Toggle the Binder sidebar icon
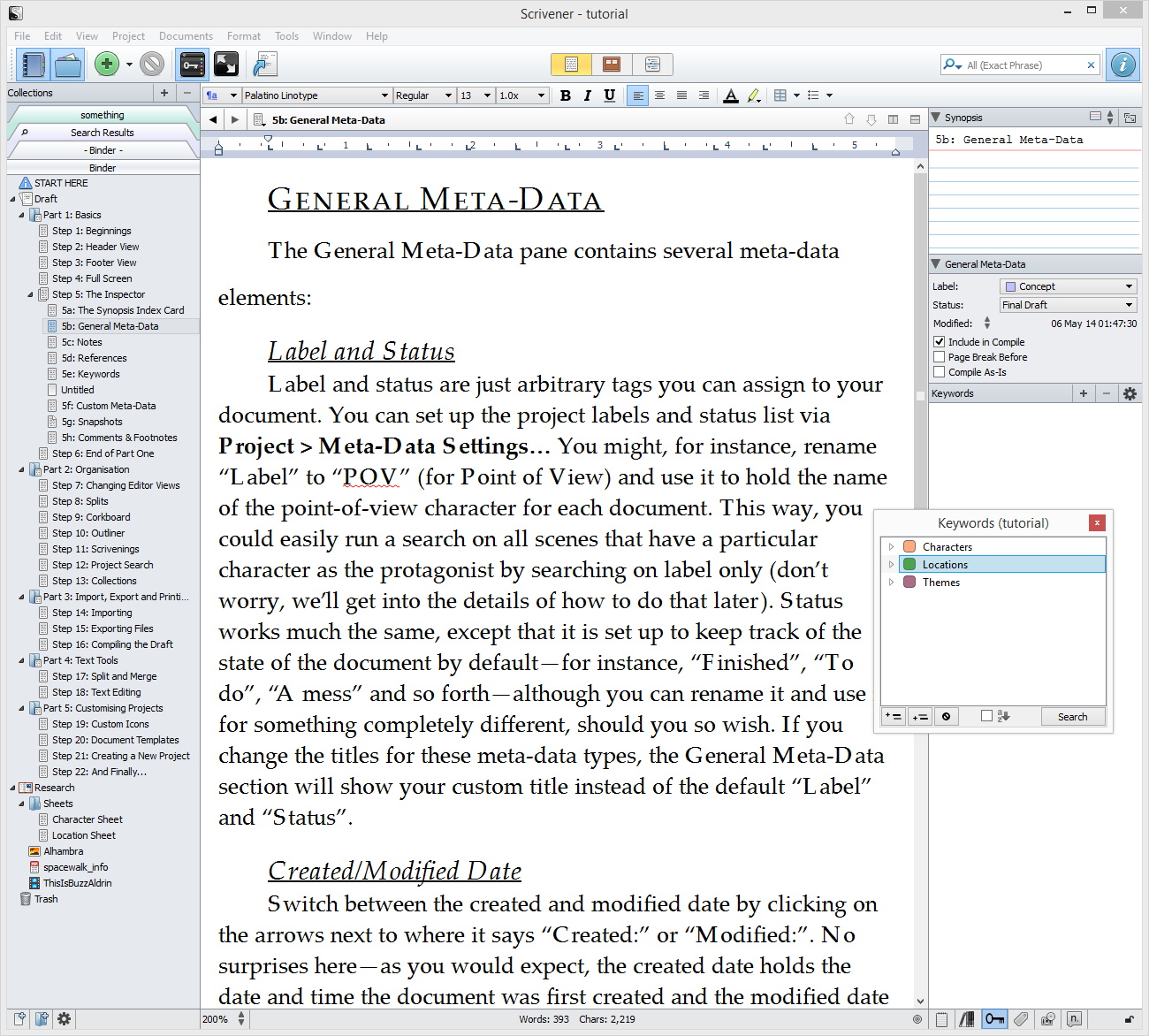The height and width of the screenshot is (1036, 1149). click(33, 65)
